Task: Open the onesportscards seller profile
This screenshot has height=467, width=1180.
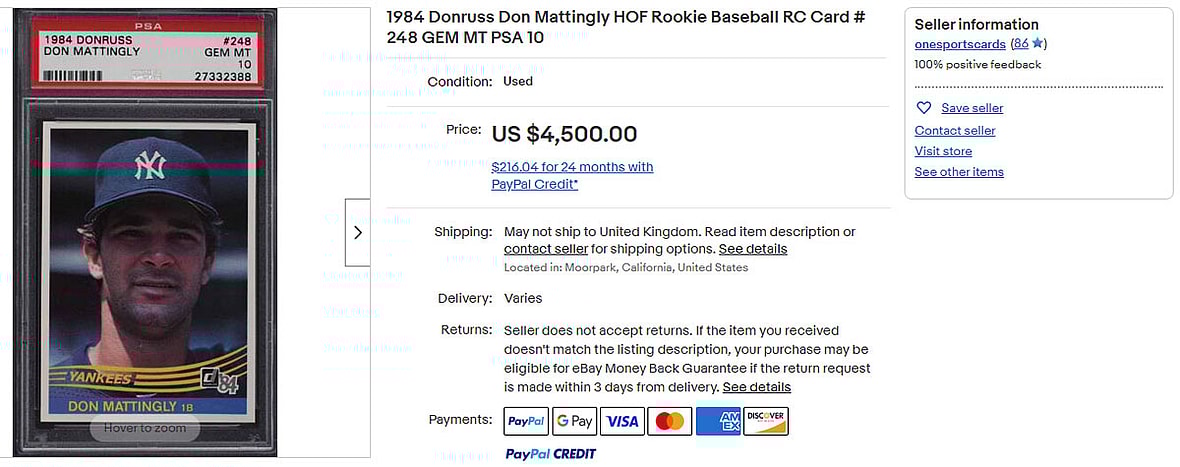Action: [960, 44]
